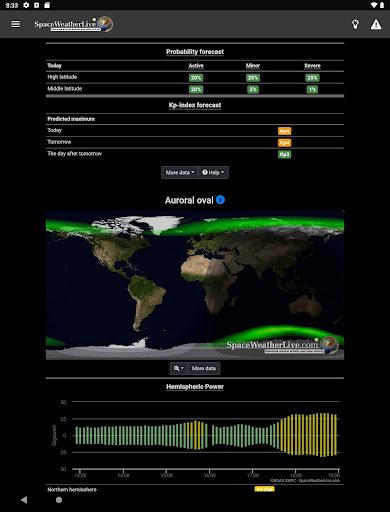Toggle the light bulb theme icon
This screenshot has width=390, height=512.
(x=356, y=24)
